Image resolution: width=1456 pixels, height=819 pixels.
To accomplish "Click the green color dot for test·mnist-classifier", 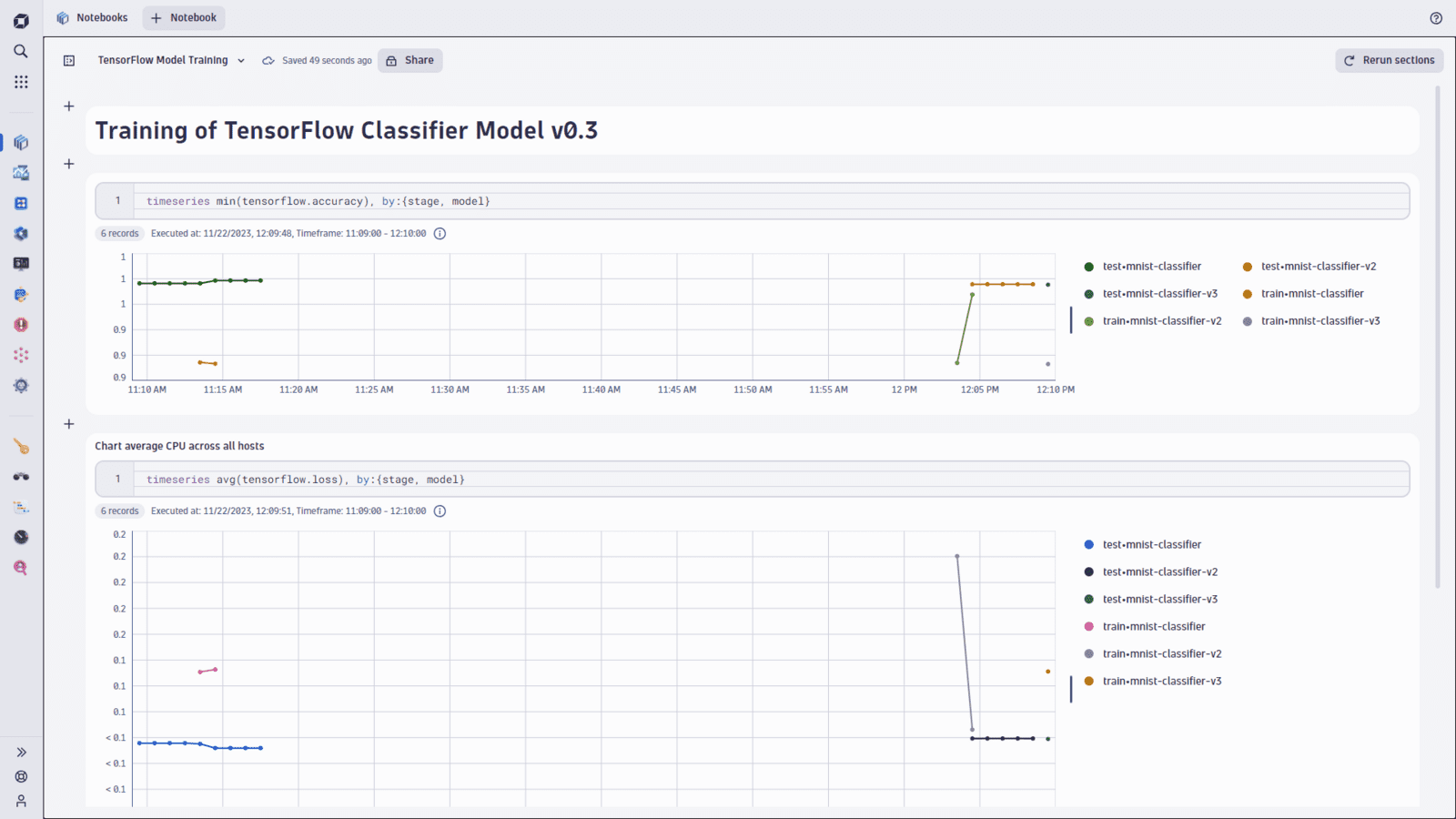I will [x=1087, y=266].
